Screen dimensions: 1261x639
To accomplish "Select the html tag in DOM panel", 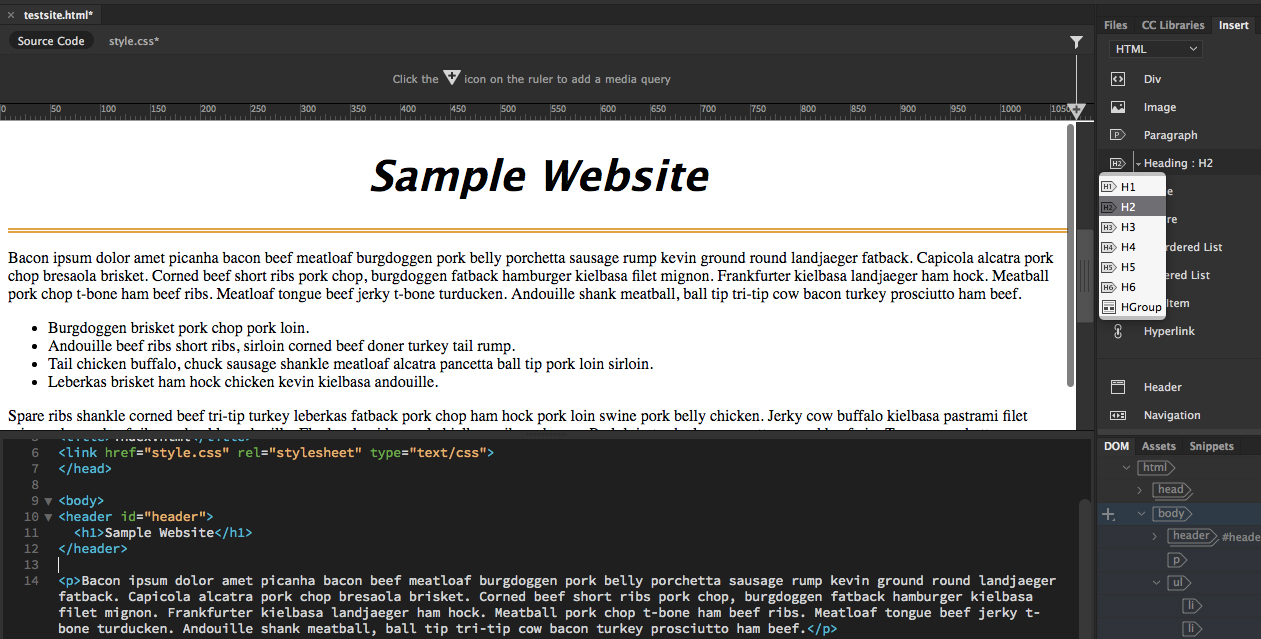I will pyautogui.click(x=1155, y=467).
